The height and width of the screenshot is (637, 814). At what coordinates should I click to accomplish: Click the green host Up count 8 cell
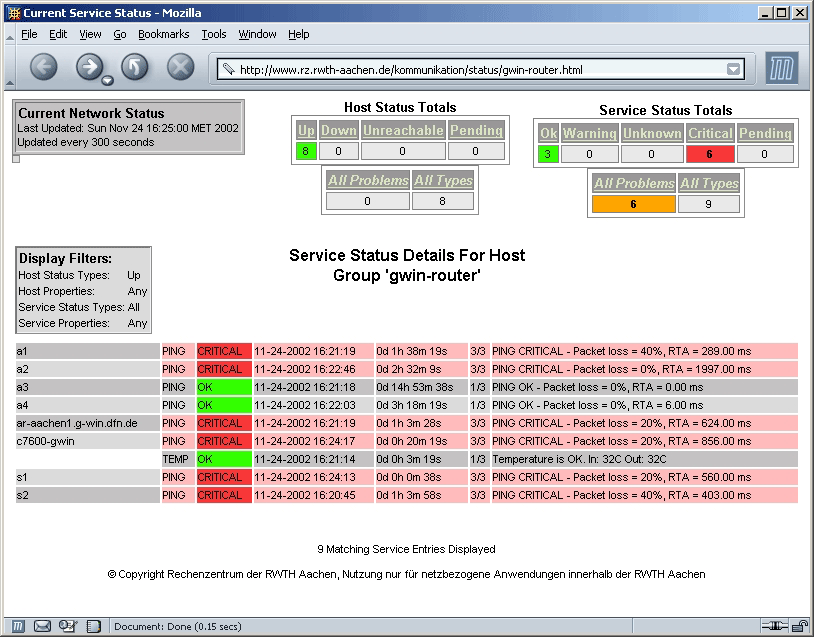pyautogui.click(x=306, y=151)
